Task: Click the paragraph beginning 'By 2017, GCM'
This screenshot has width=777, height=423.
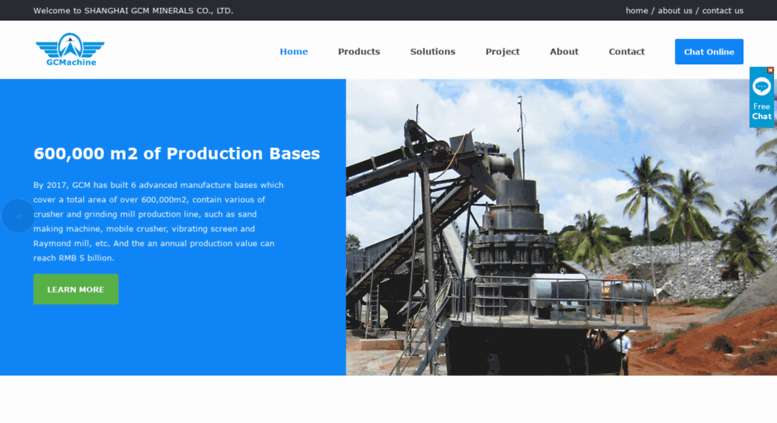Action: (x=159, y=221)
